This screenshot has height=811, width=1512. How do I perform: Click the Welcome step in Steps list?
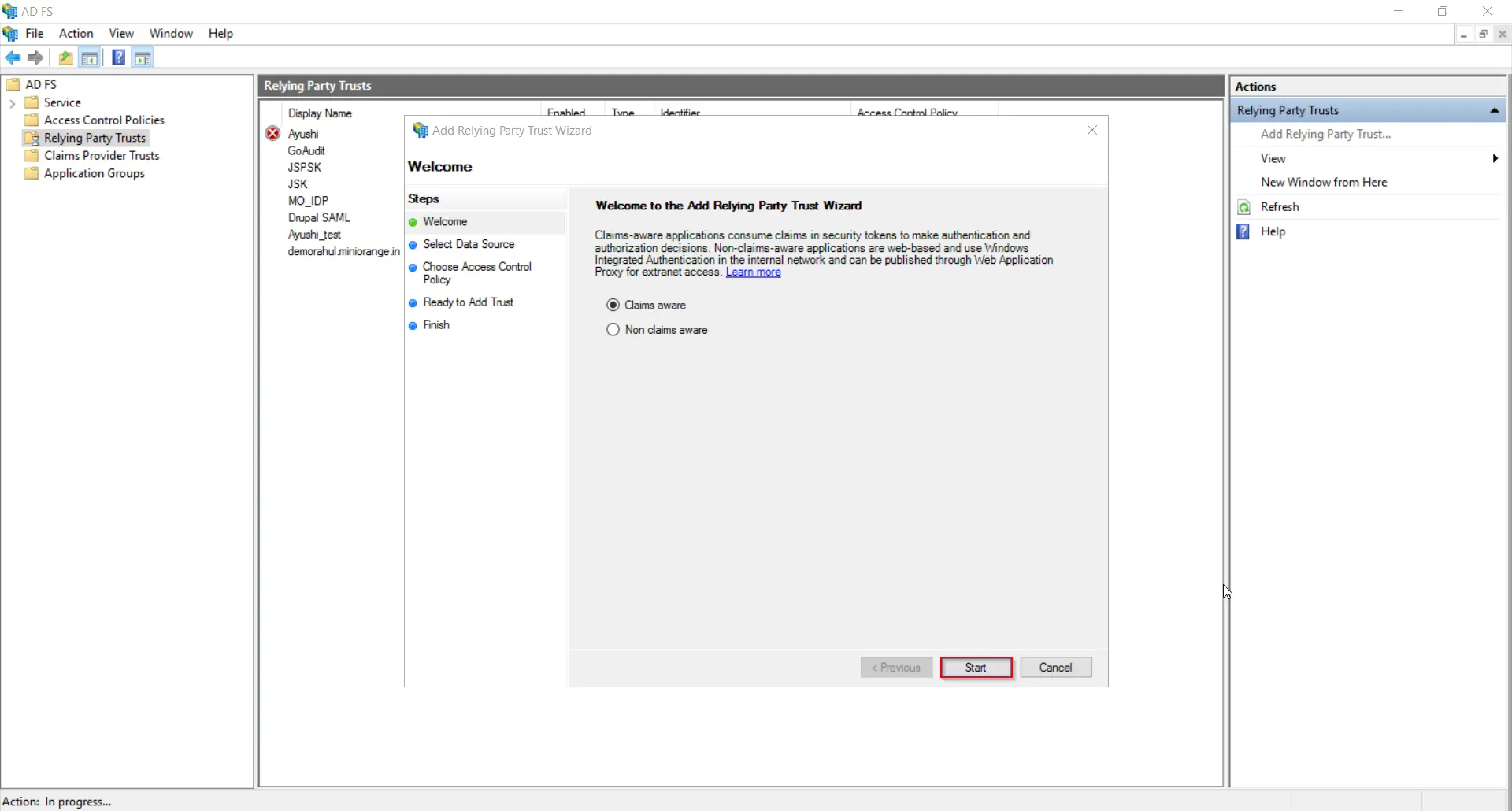point(445,222)
